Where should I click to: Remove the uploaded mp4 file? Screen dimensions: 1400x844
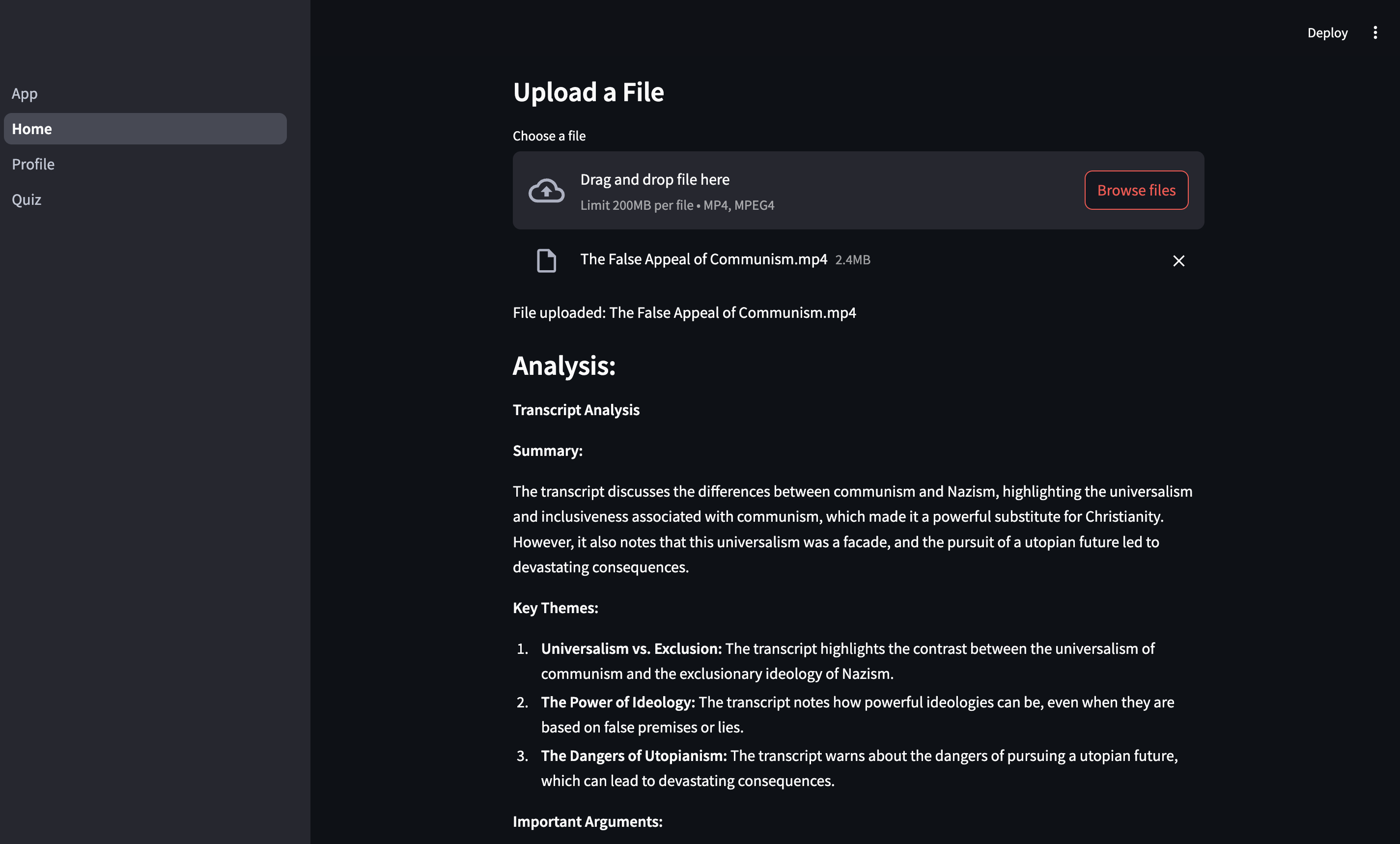[1178, 261]
